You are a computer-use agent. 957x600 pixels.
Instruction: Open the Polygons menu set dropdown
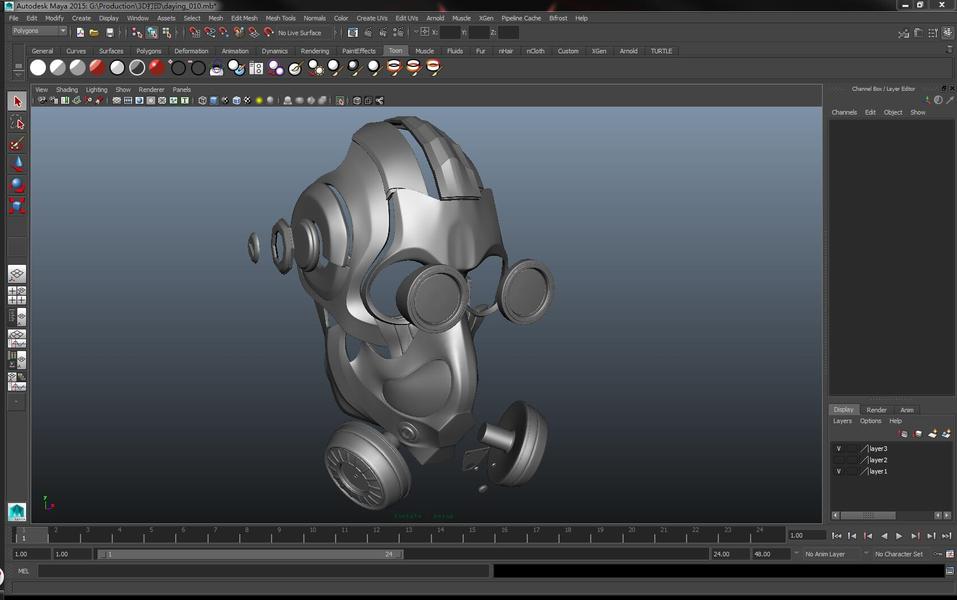39,31
